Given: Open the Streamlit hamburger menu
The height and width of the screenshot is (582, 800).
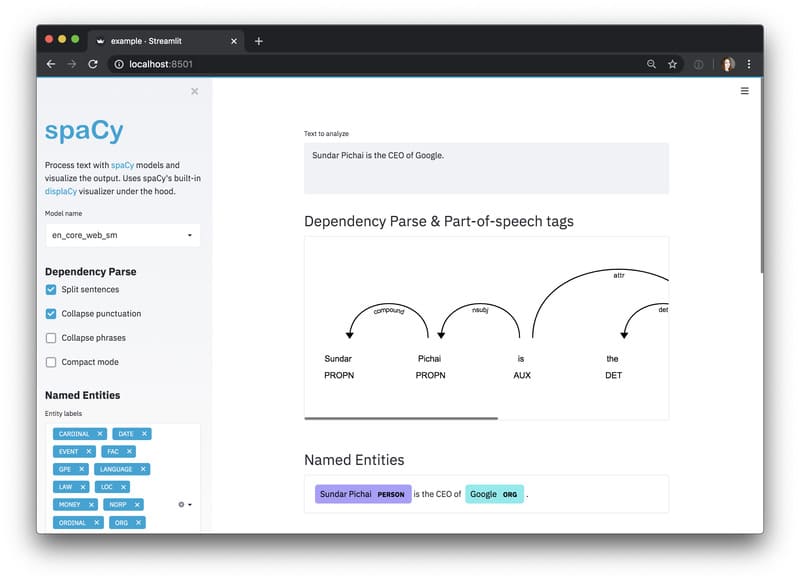Looking at the screenshot, I should coord(744,91).
